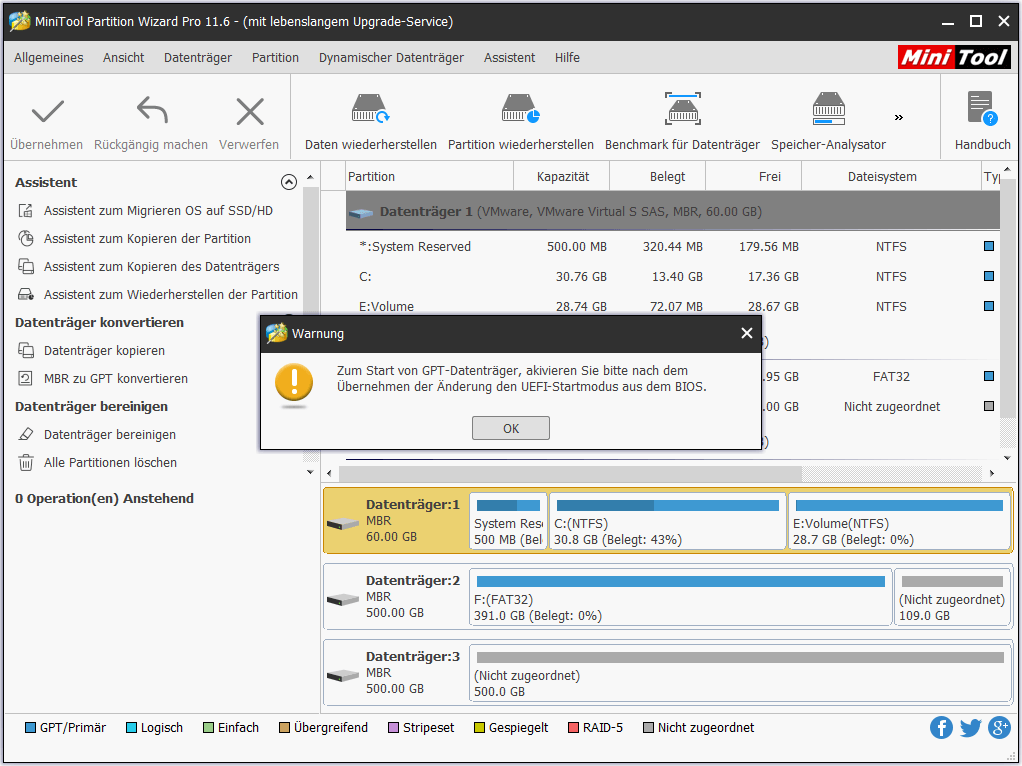Select 109.0 GB unallocated block on disk 2
Viewport: 1022px width, 766px height.
tap(952, 597)
